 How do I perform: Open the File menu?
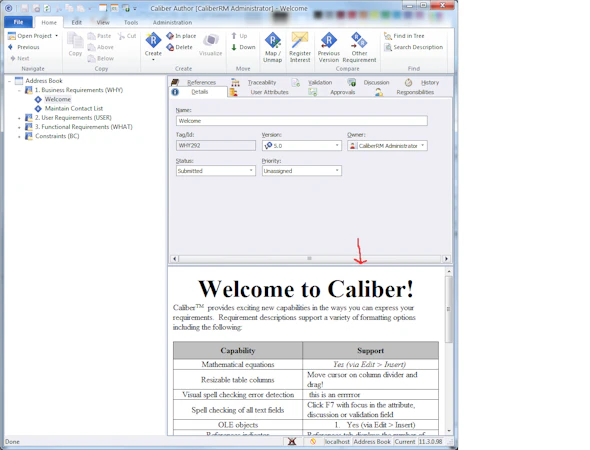18,22
